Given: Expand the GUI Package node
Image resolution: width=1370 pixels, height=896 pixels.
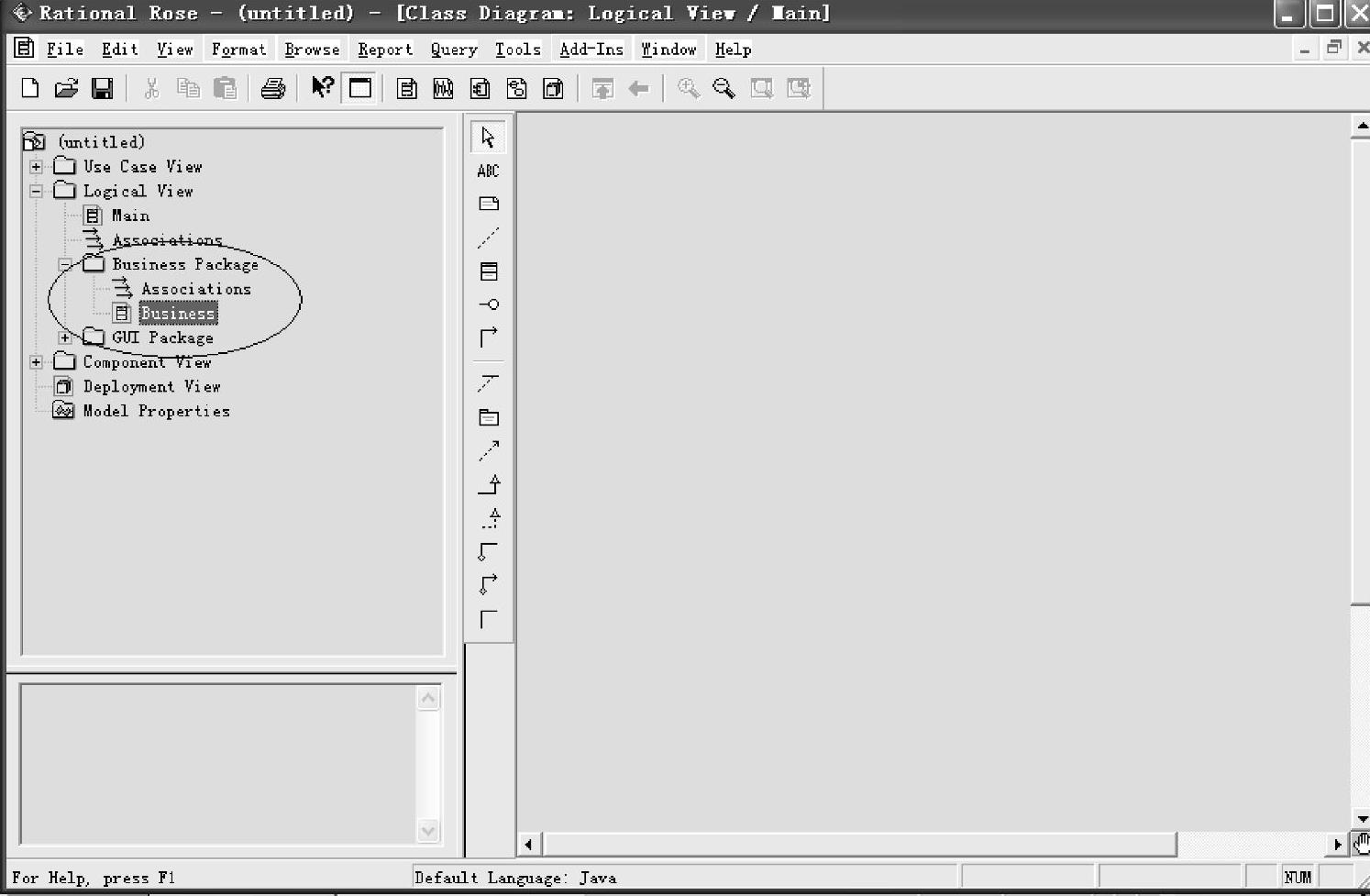Looking at the screenshot, I should pos(65,337).
